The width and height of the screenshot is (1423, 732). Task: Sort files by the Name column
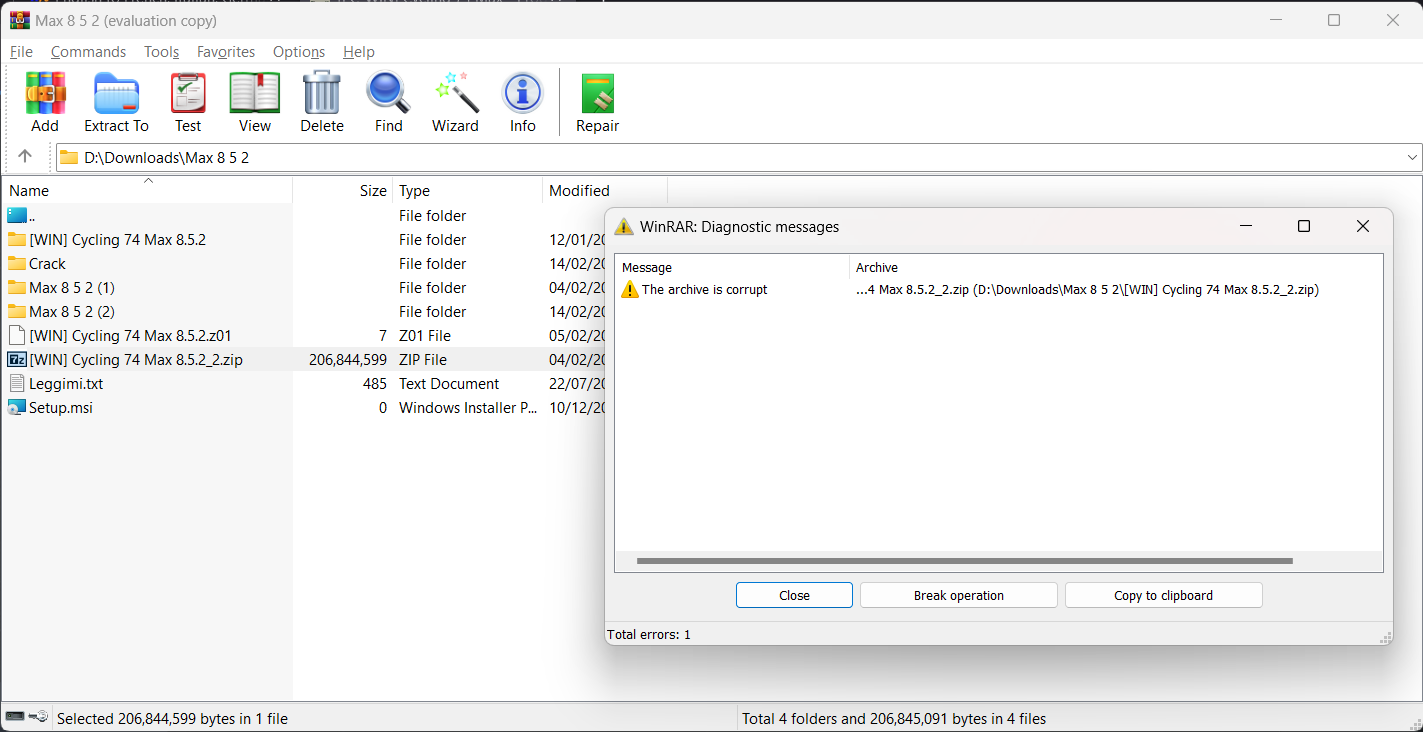(147, 190)
